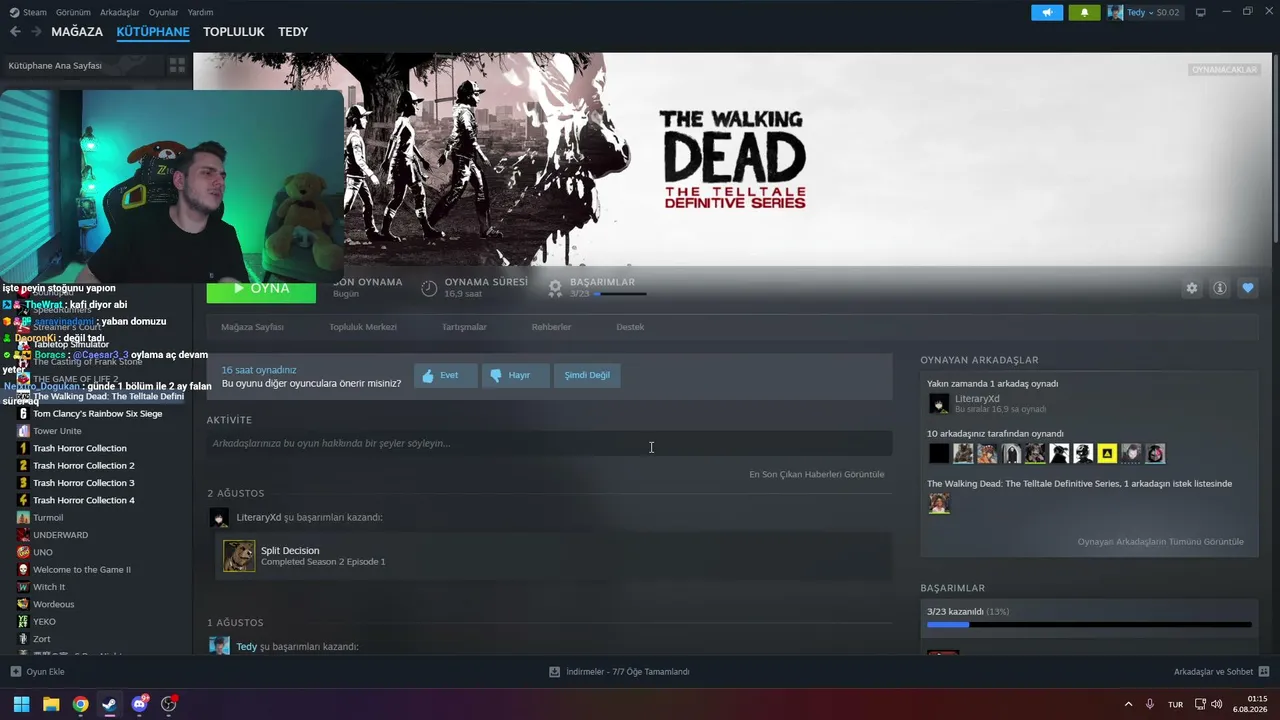1280x720 pixels.
Task: Select Welcome to the Game II
Action: (82, 569)
